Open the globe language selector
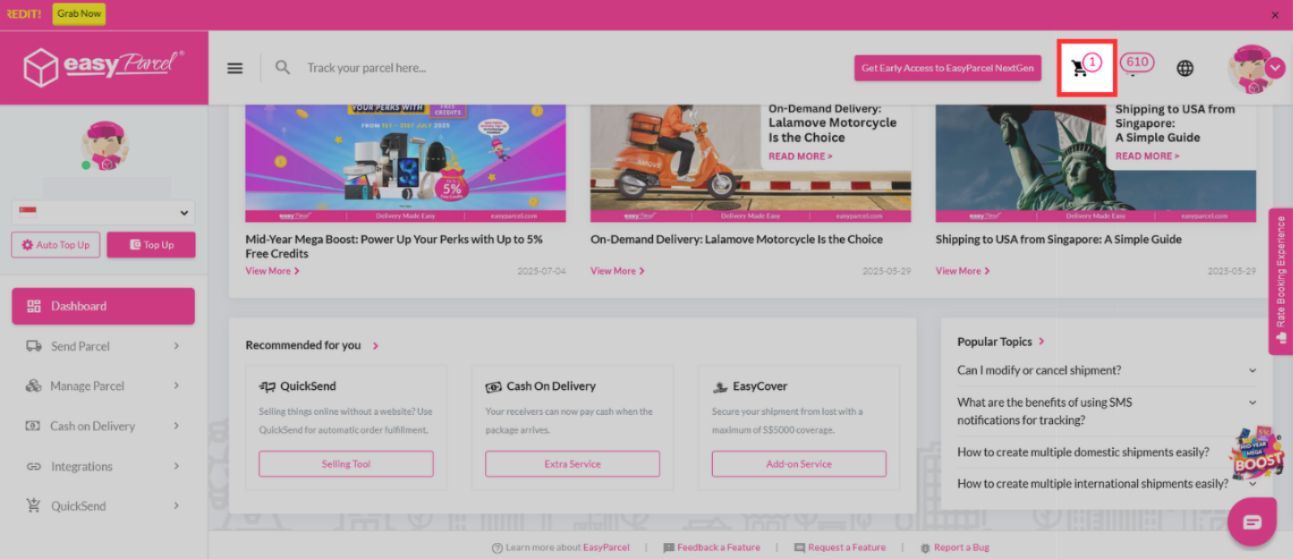This screenshot has height=559, width=1293. click(1185, 68)
